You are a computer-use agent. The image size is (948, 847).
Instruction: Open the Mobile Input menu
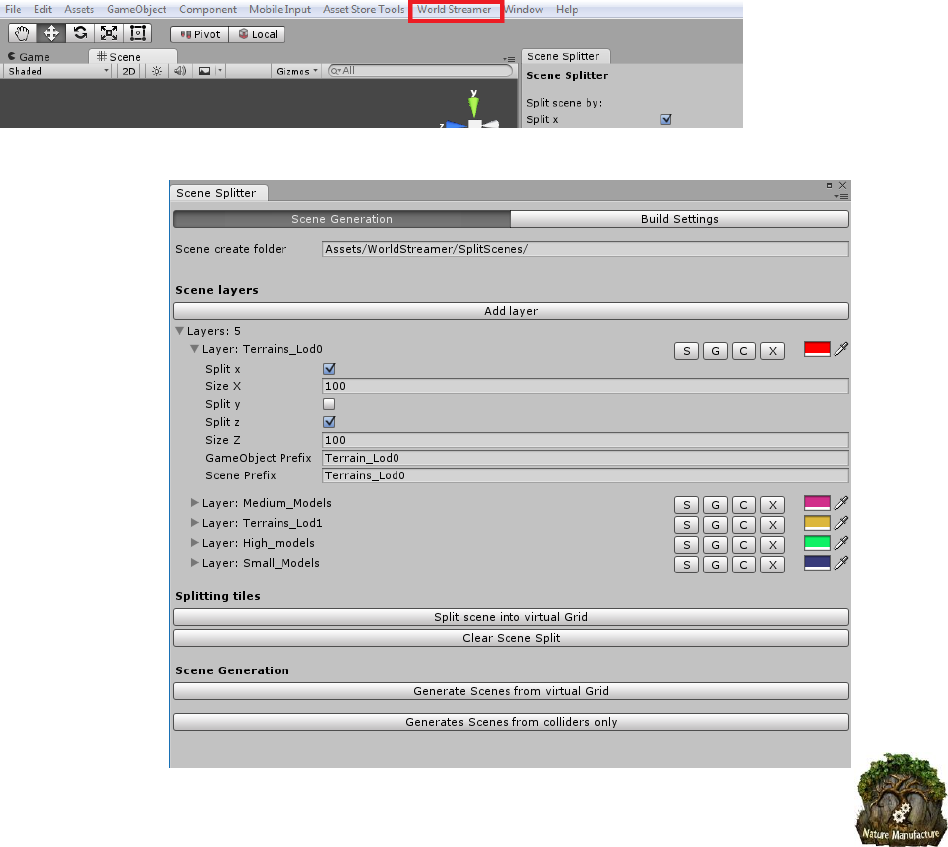tap(280, 10)
